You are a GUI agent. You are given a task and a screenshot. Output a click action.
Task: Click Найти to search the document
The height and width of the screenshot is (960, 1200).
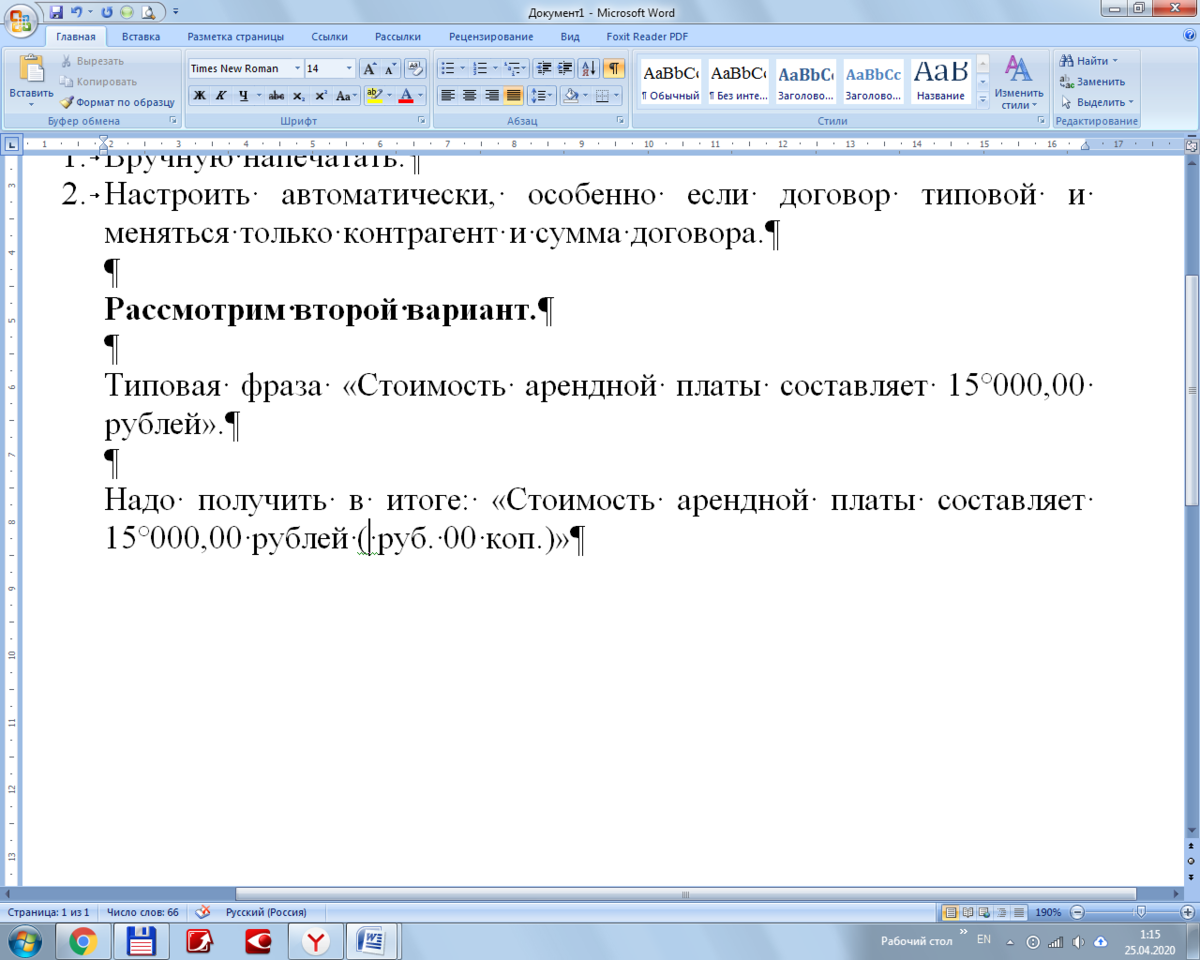pos(1091,61)
